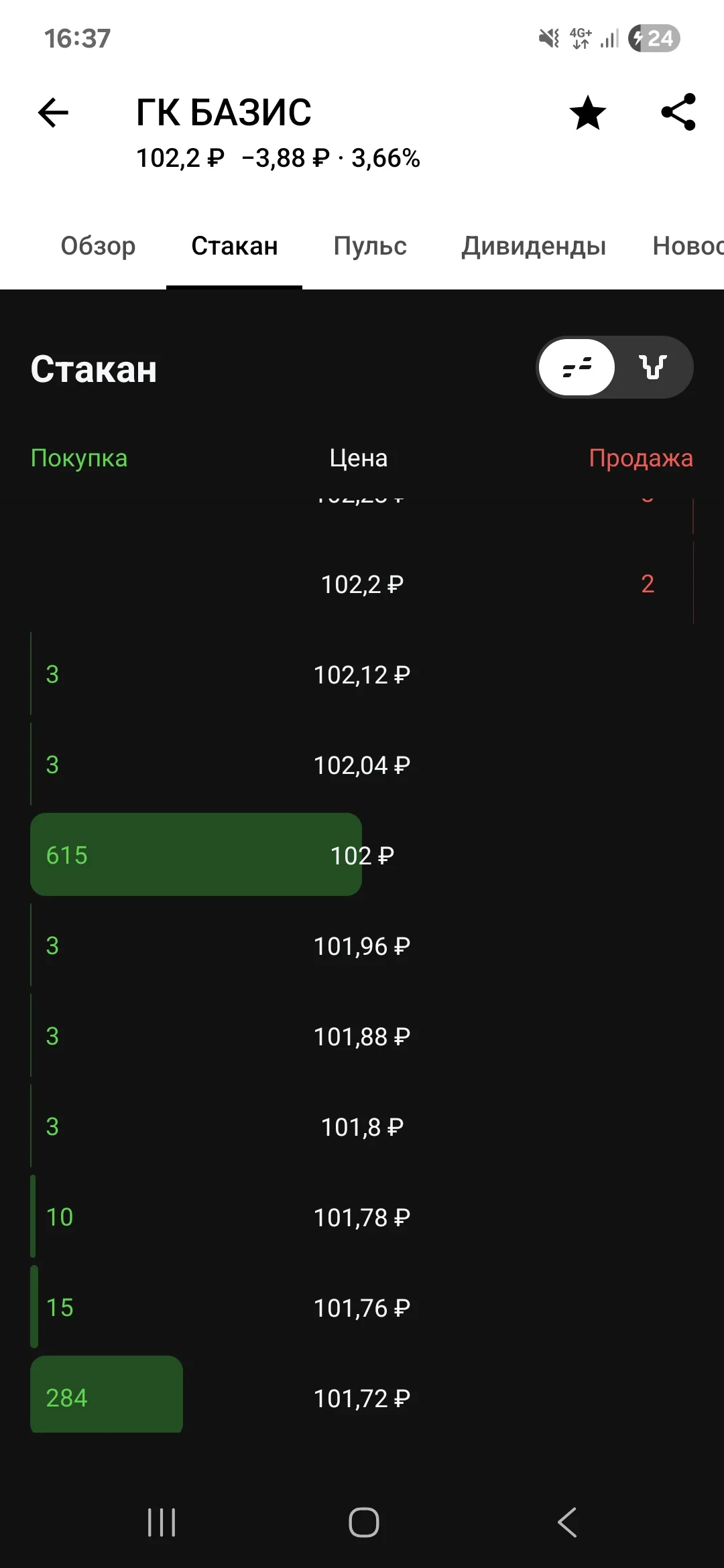Tap the Android back navigation icon

click(567, 1522)
